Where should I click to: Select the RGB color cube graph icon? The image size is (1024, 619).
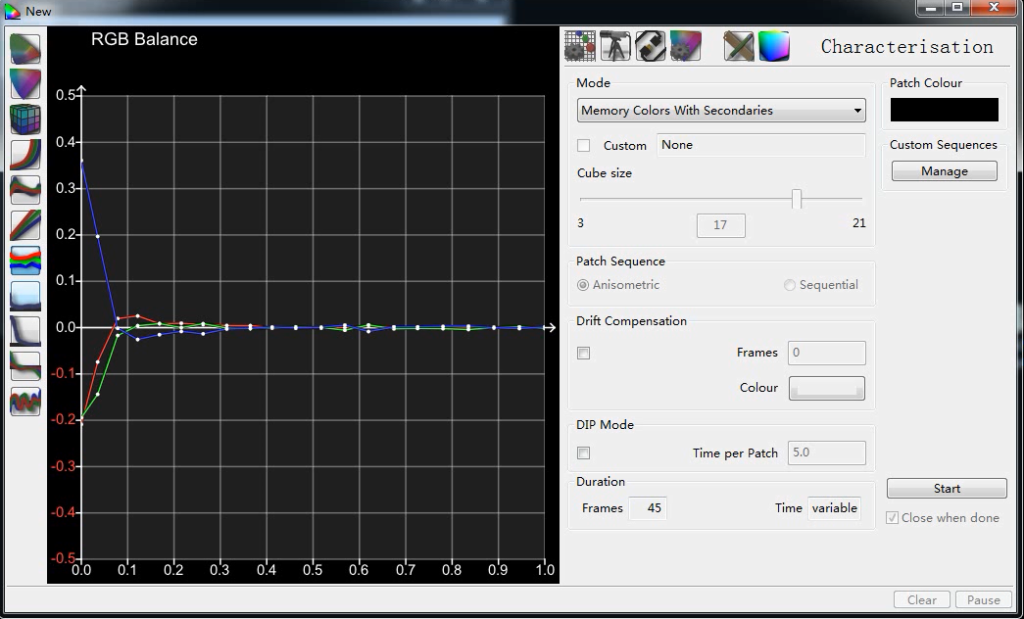click(25, 119)
